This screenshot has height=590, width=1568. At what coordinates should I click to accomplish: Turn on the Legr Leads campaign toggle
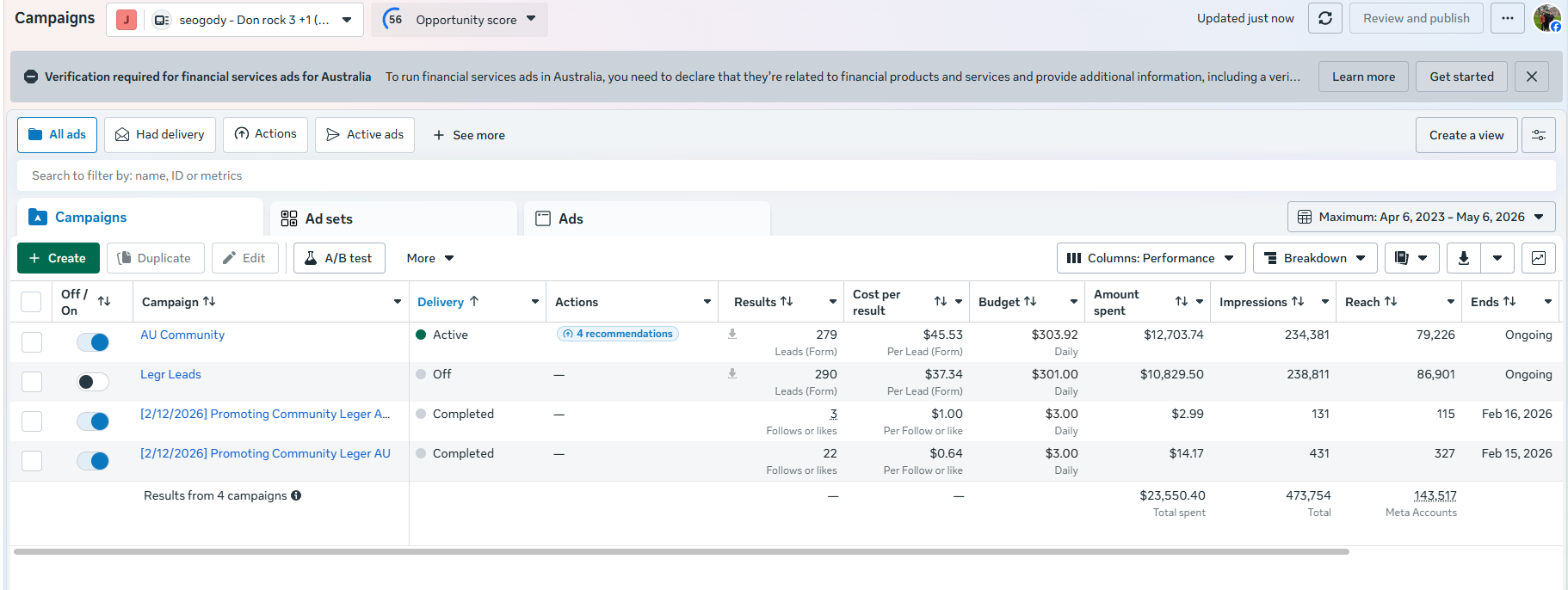pyautogui.click(x=93, y=382)
